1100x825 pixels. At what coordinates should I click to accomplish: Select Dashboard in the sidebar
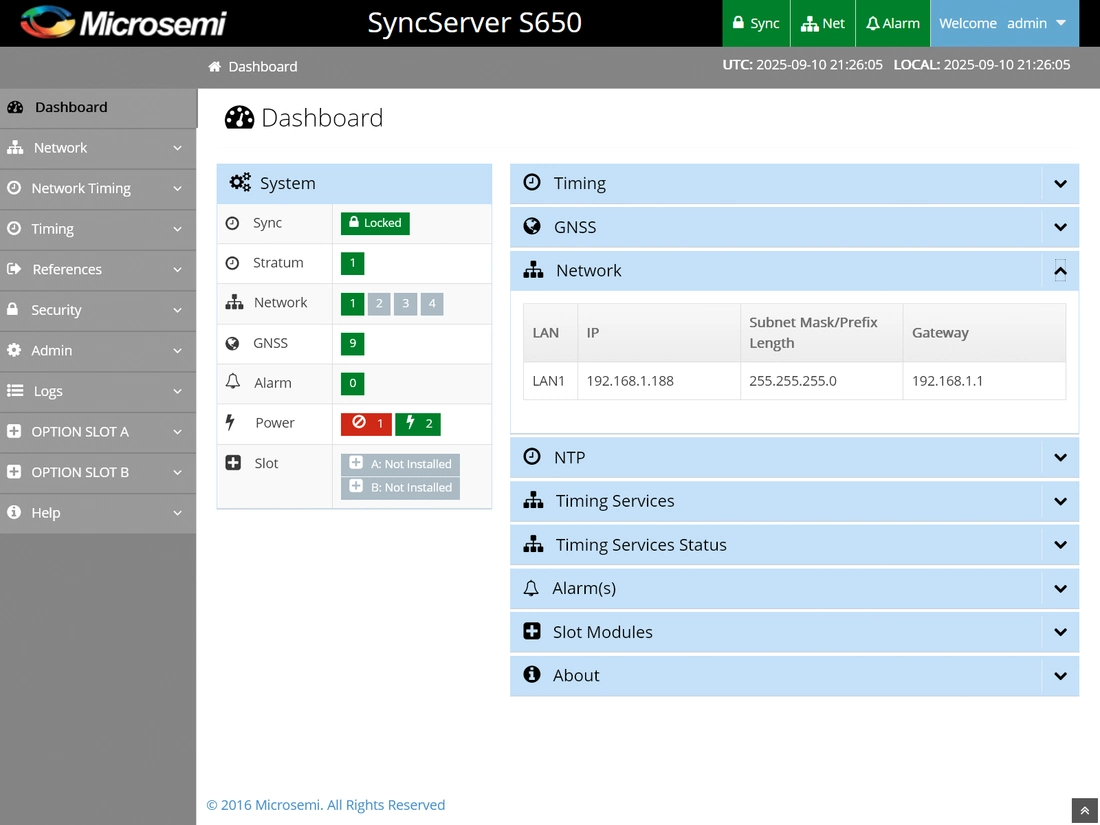click(98, 107)
